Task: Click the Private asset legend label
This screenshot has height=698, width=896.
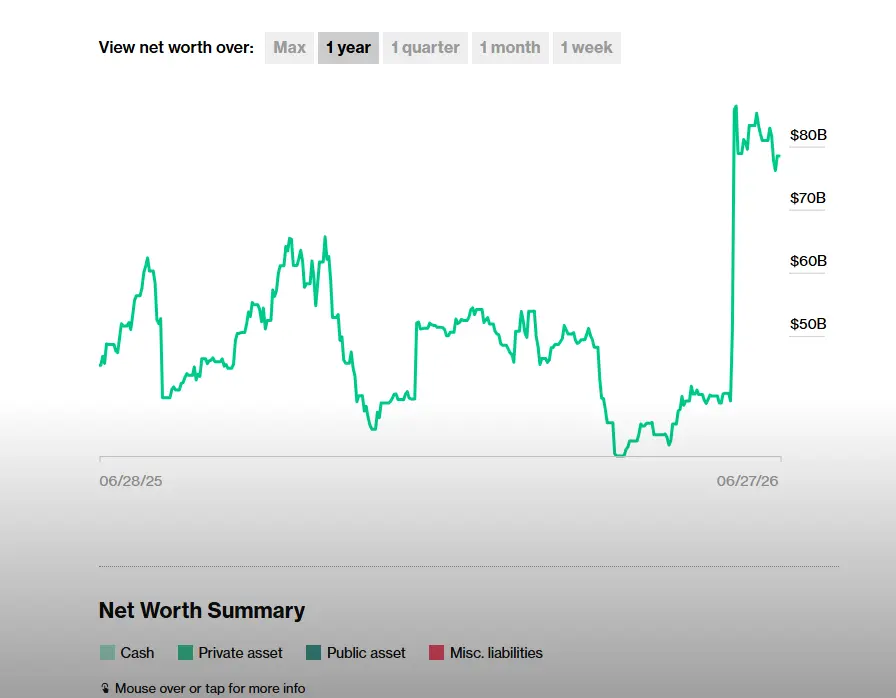Action: (240, 653)
